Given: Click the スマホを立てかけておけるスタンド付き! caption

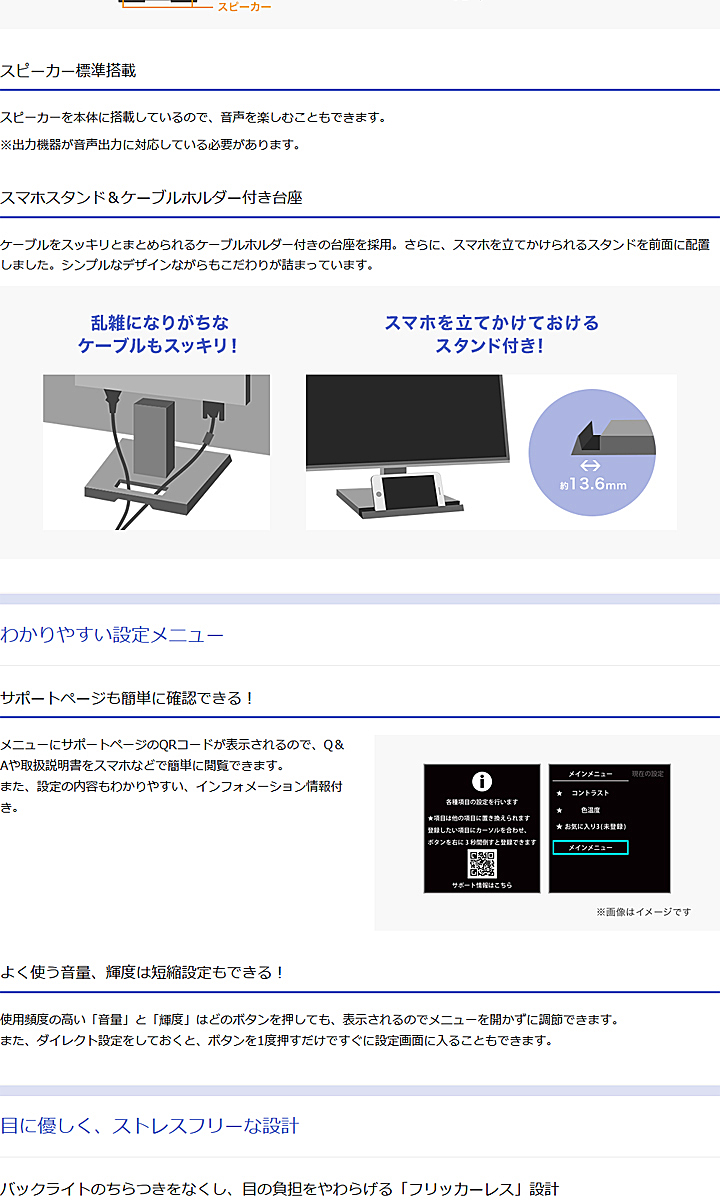Looking at the screenshot, I should 491,334.
